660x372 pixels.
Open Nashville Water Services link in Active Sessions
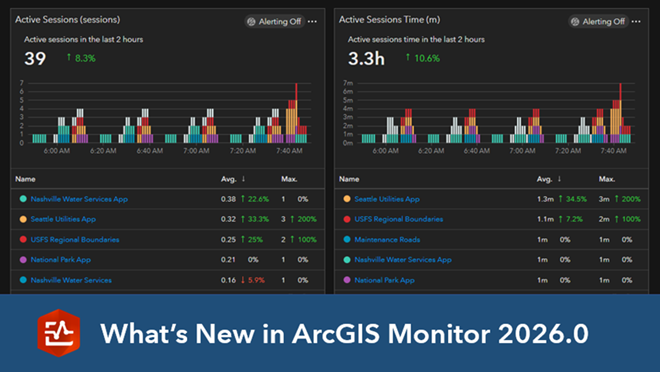coord(71,280)
